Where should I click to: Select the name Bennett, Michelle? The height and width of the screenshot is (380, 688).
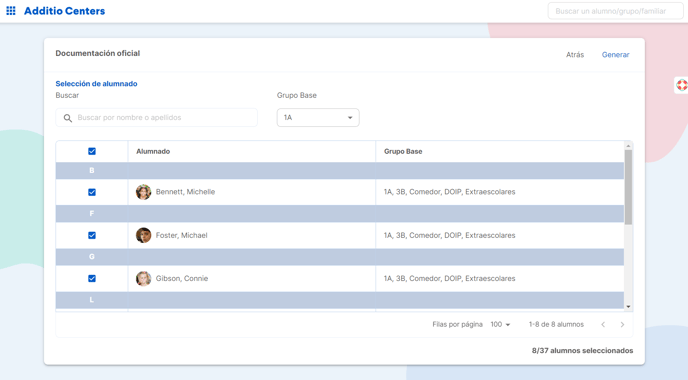[x=185, y=192]
